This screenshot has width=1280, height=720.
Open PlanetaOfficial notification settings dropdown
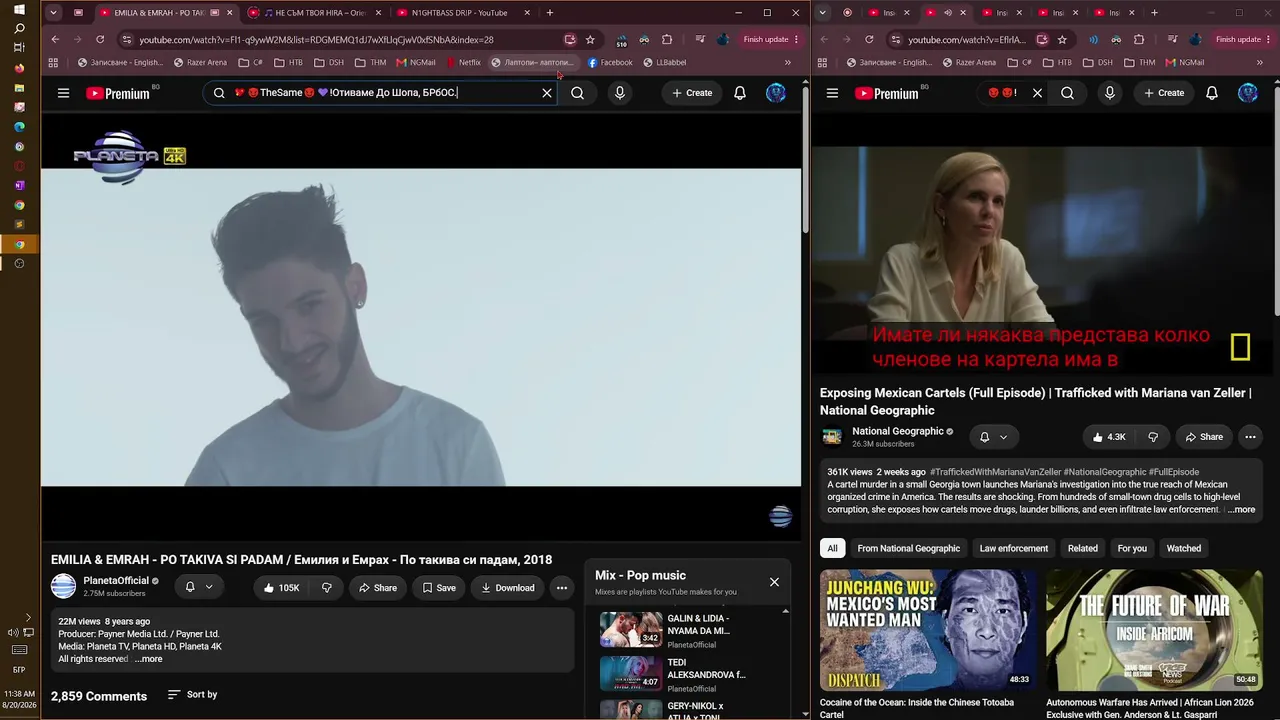pyautogui.click(x=199, y=587)
